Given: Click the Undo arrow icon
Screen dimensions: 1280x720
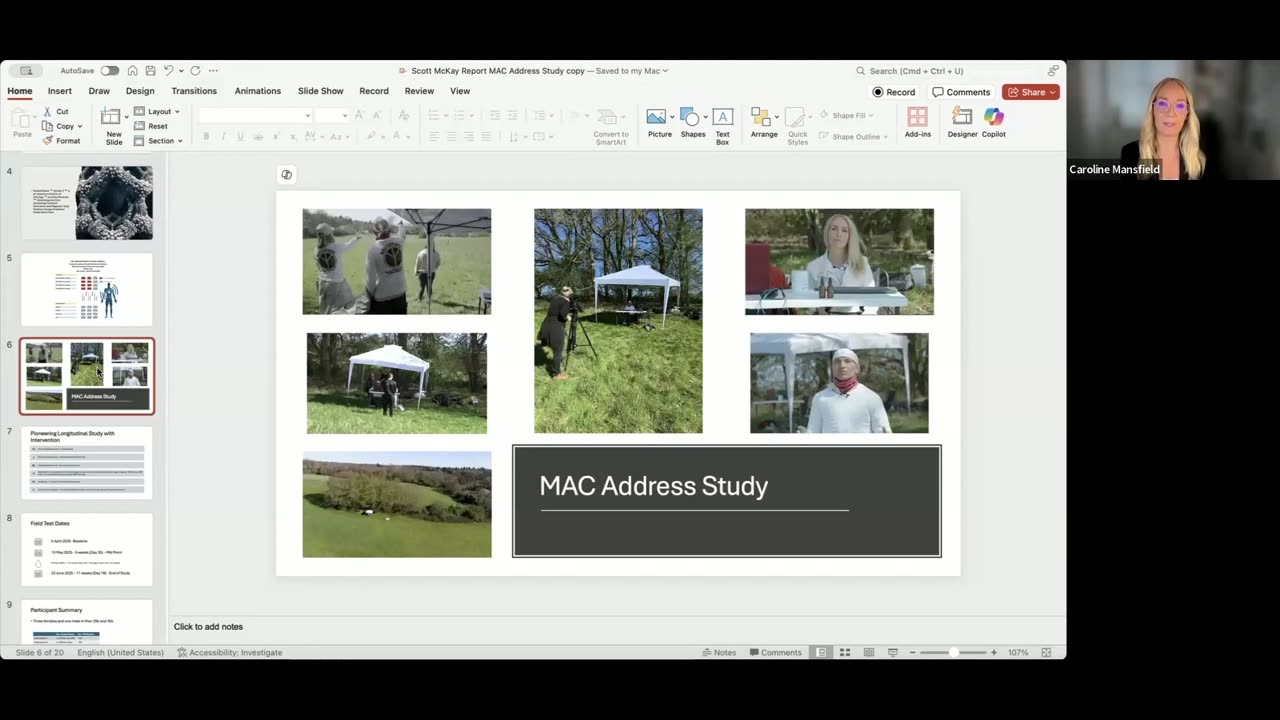Looking at the screenshot, I should pos(167,71).
